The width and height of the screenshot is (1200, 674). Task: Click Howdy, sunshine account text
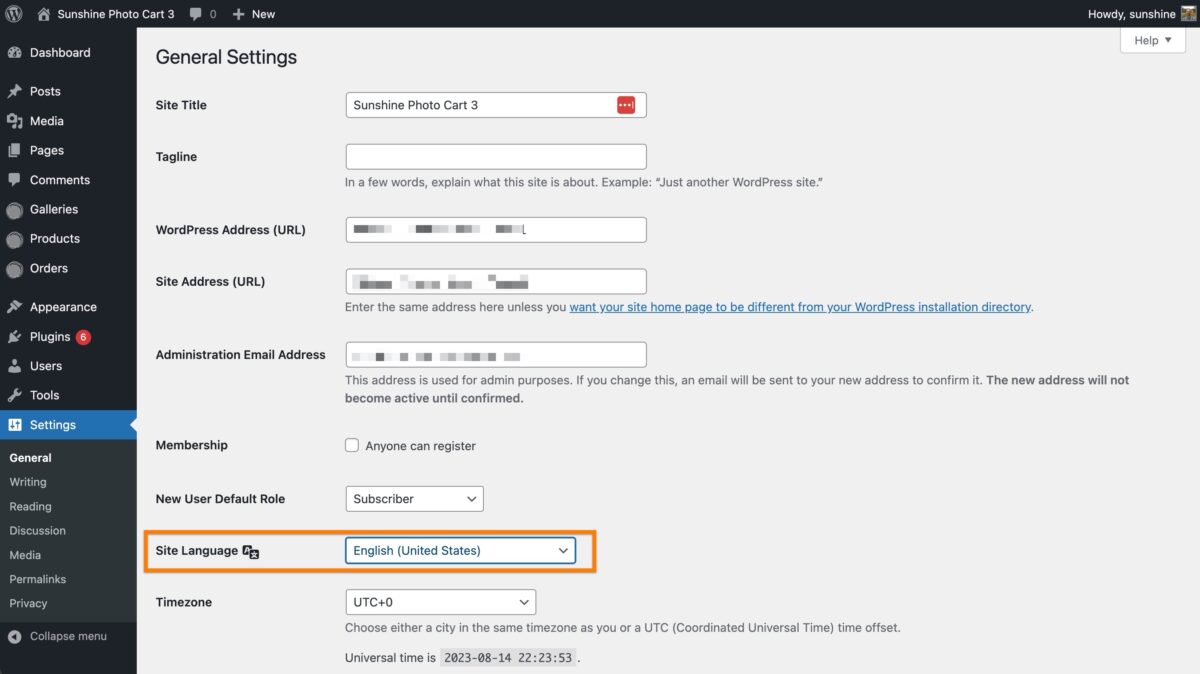point(1132,14)
